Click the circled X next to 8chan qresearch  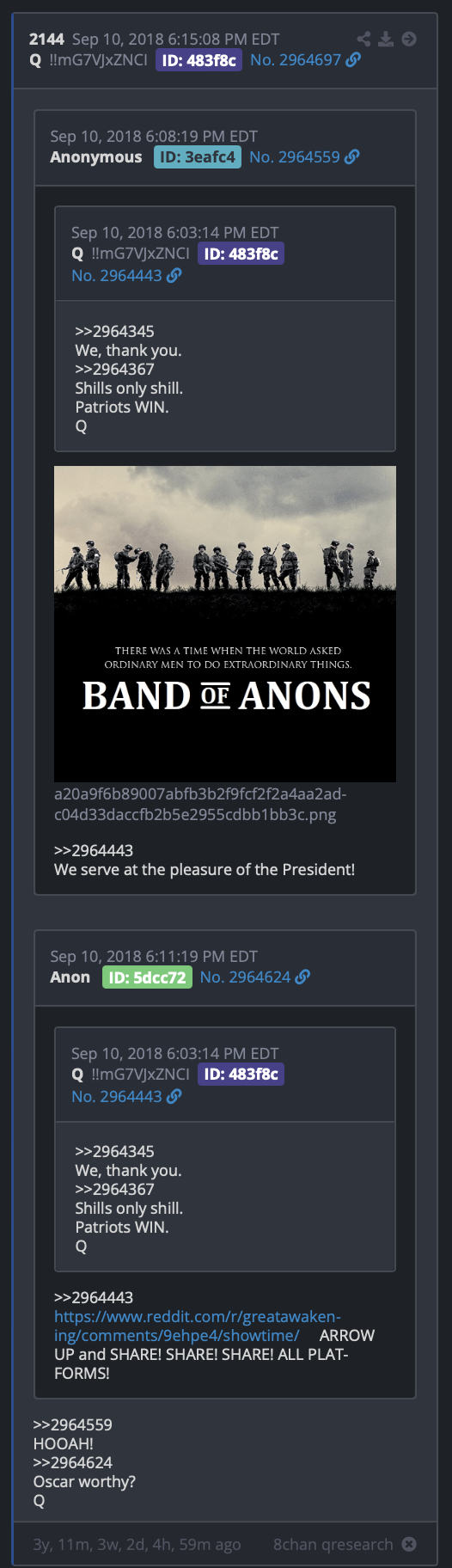409,1544
